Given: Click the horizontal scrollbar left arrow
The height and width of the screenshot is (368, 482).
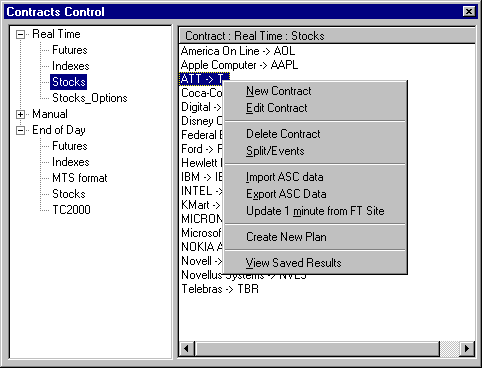Looking at the screenshot, I should pos(186,349).
